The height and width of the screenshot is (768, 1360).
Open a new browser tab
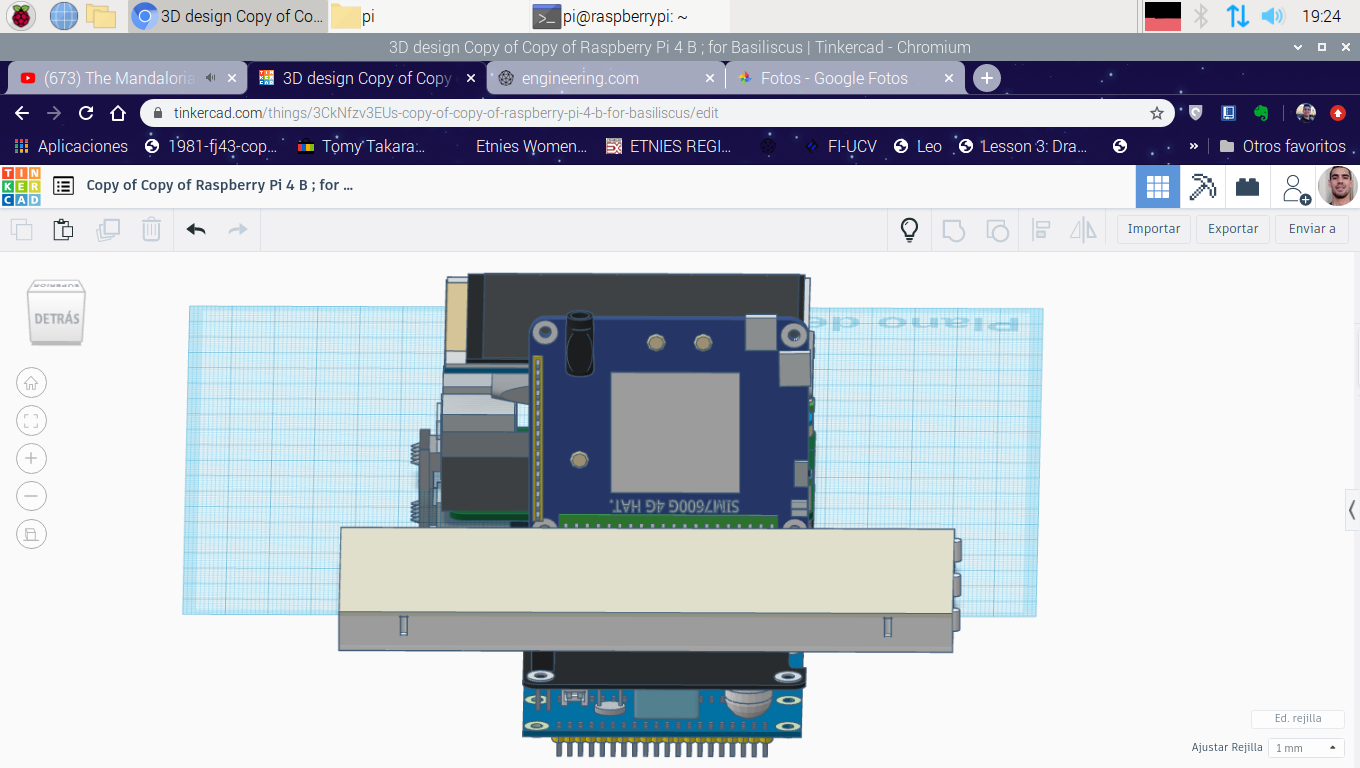coord(987,78)
